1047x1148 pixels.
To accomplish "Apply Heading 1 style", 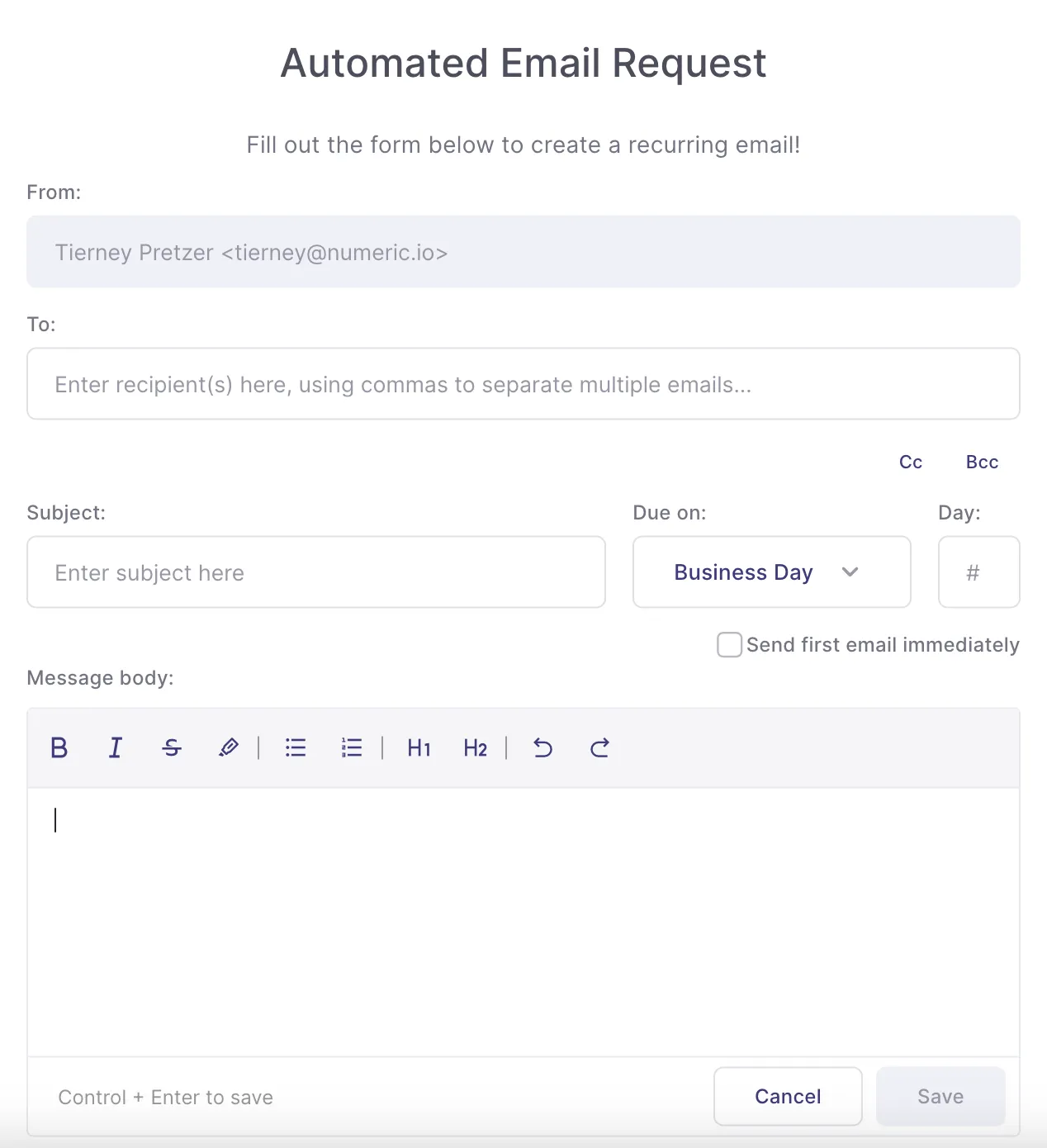I will pyautogui.click(x=419, y=747).
